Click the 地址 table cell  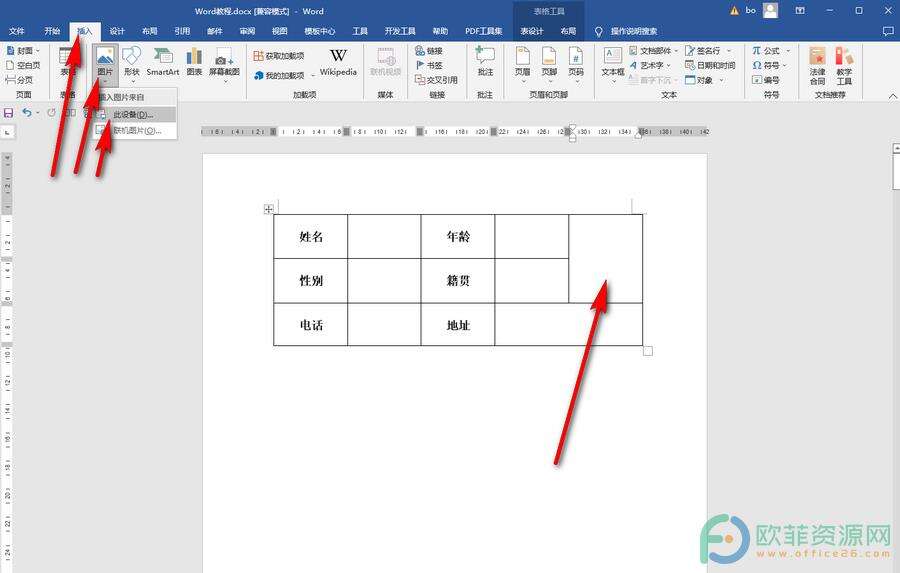[458, 325]
